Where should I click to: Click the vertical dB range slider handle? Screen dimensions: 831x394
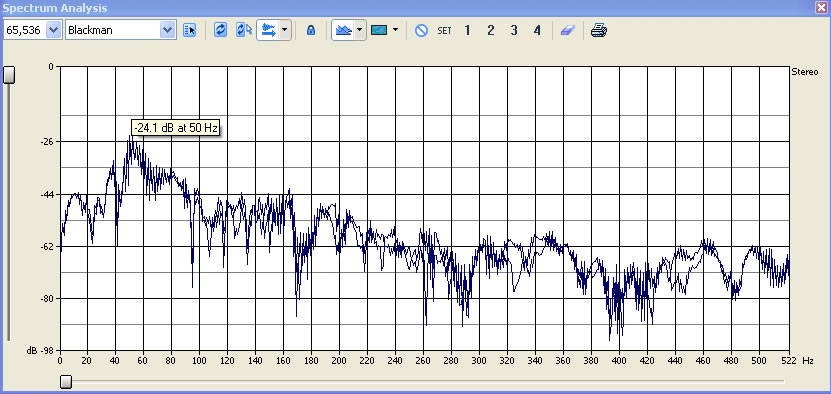pyautogui.click(x=9, y=75)
